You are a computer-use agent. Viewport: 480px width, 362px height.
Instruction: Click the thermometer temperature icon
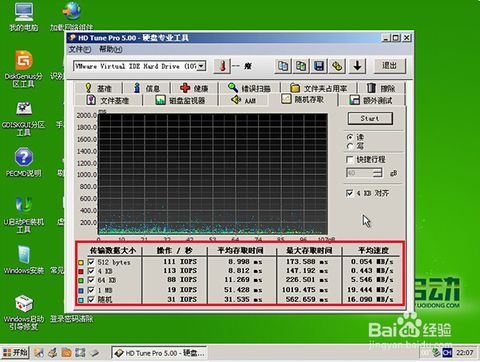point(222,66)
